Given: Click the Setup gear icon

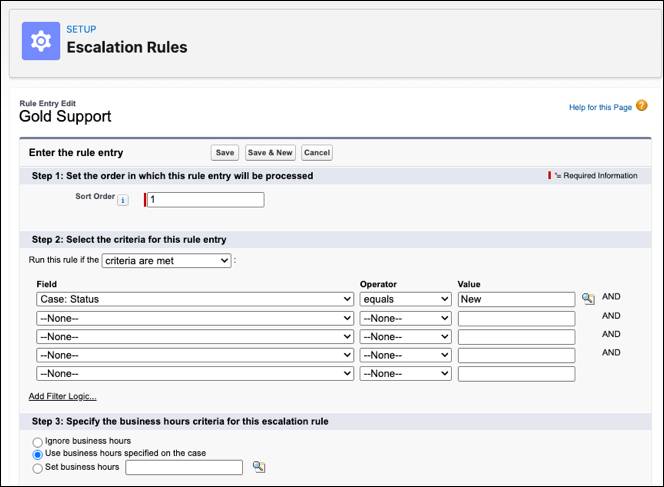Looking at the screenshot, I should [x=41, y=41].
